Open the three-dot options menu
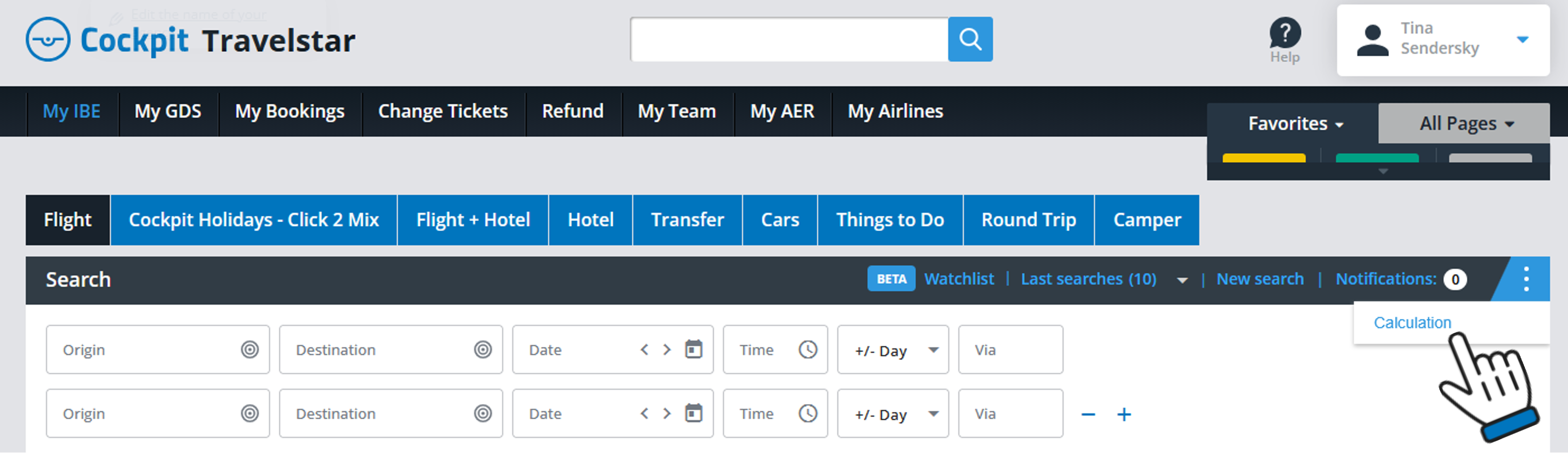 pyautogui.click(x=1525, y=279)
